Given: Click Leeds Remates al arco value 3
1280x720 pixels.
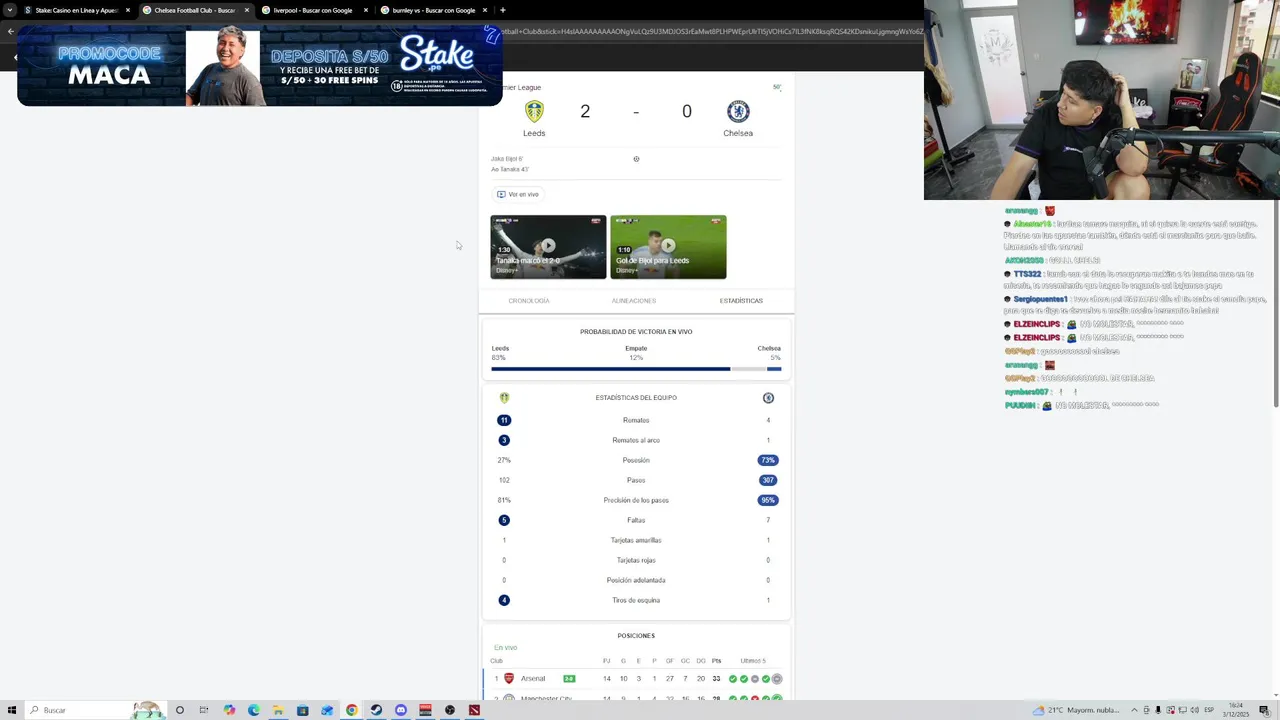Looking at the screenshot, I should (x=504, y=440).
